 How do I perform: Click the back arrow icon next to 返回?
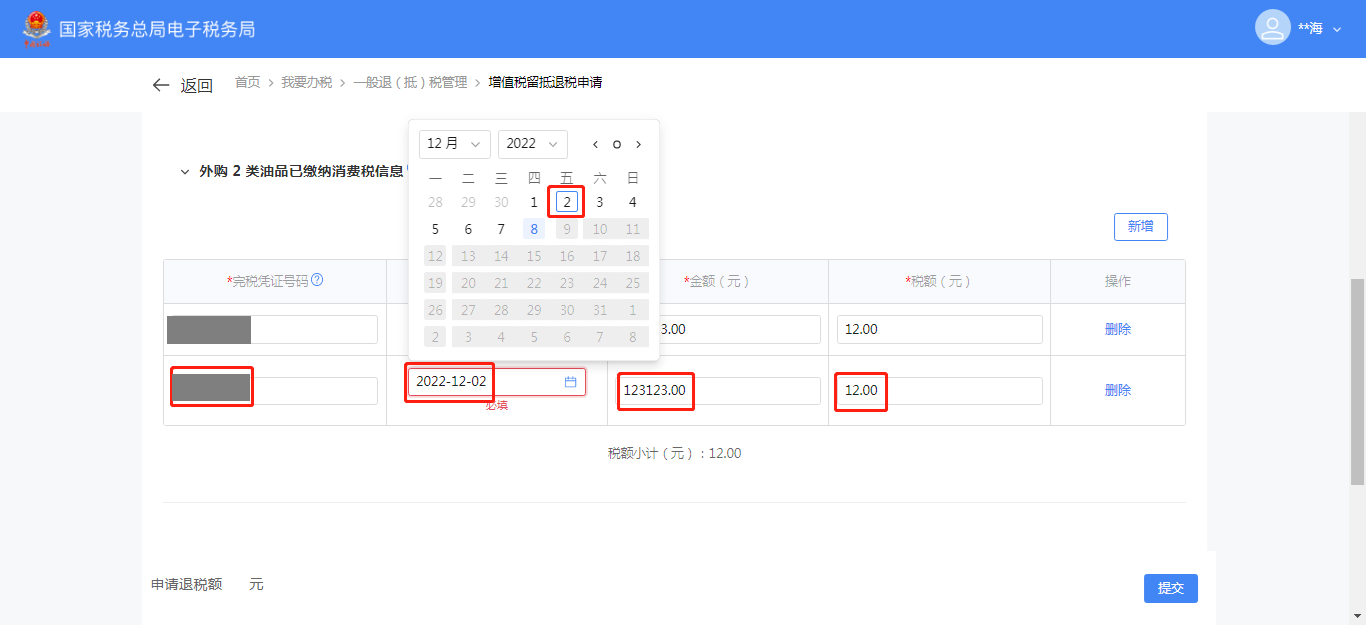[x=160, y=86]
